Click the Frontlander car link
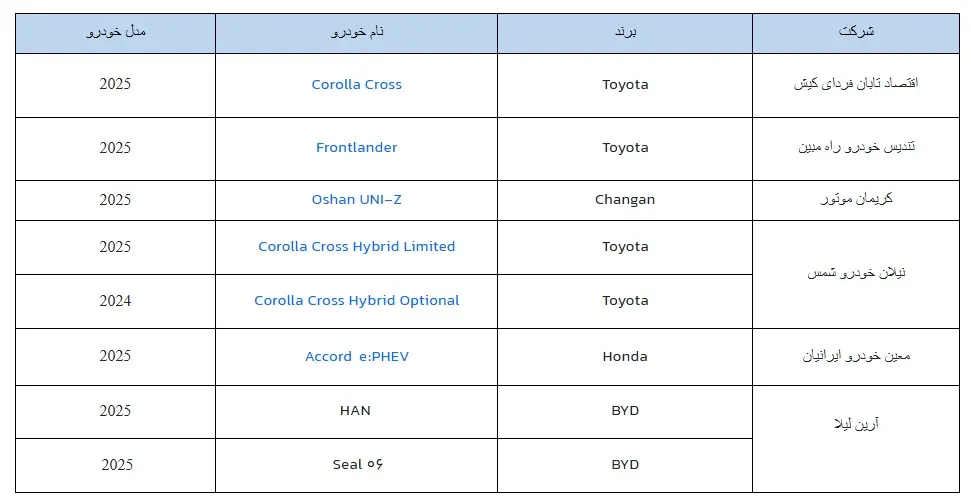Viewport: 971px width, 499px height. (x=356, y=148)
